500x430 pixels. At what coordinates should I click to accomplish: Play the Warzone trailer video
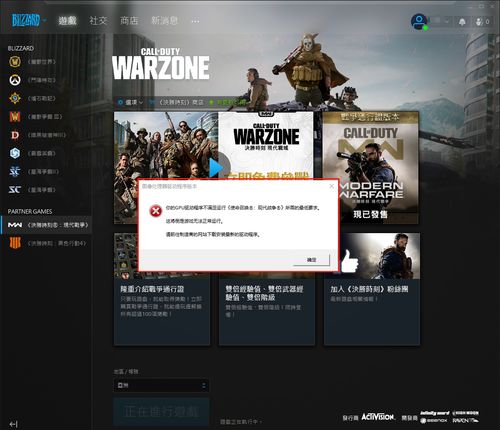[x=217, y=168]
